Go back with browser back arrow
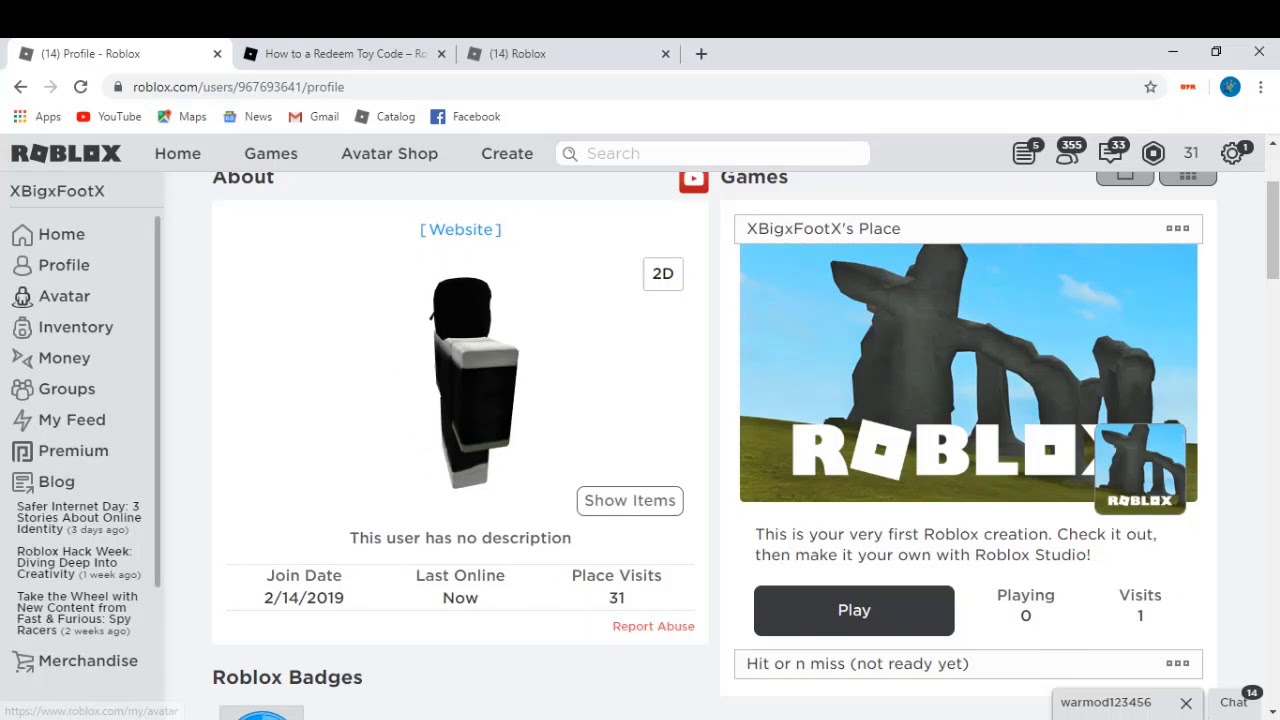This screenshot has width=1280, height=720. click(20, 87)
